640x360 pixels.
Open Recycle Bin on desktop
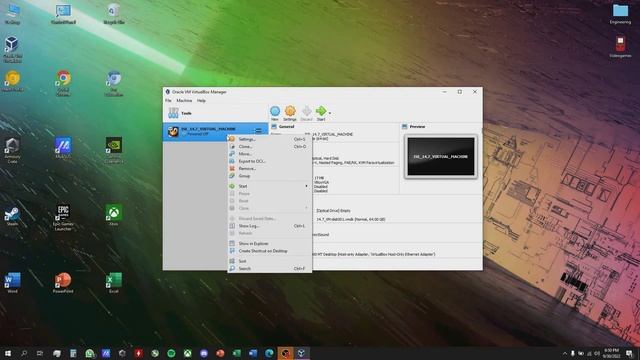click(x=114, y=14)
